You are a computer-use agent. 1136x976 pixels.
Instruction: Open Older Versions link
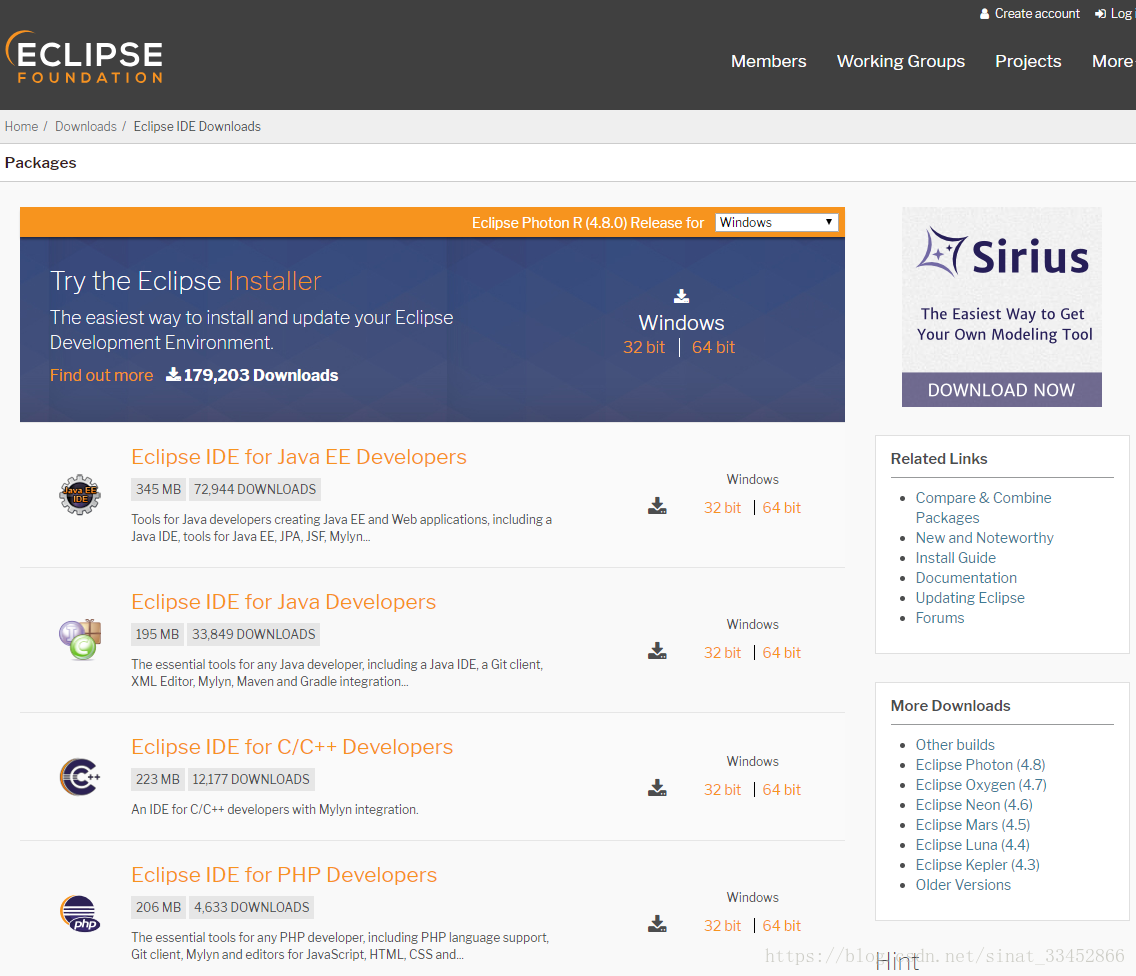(x=963, y=885)
